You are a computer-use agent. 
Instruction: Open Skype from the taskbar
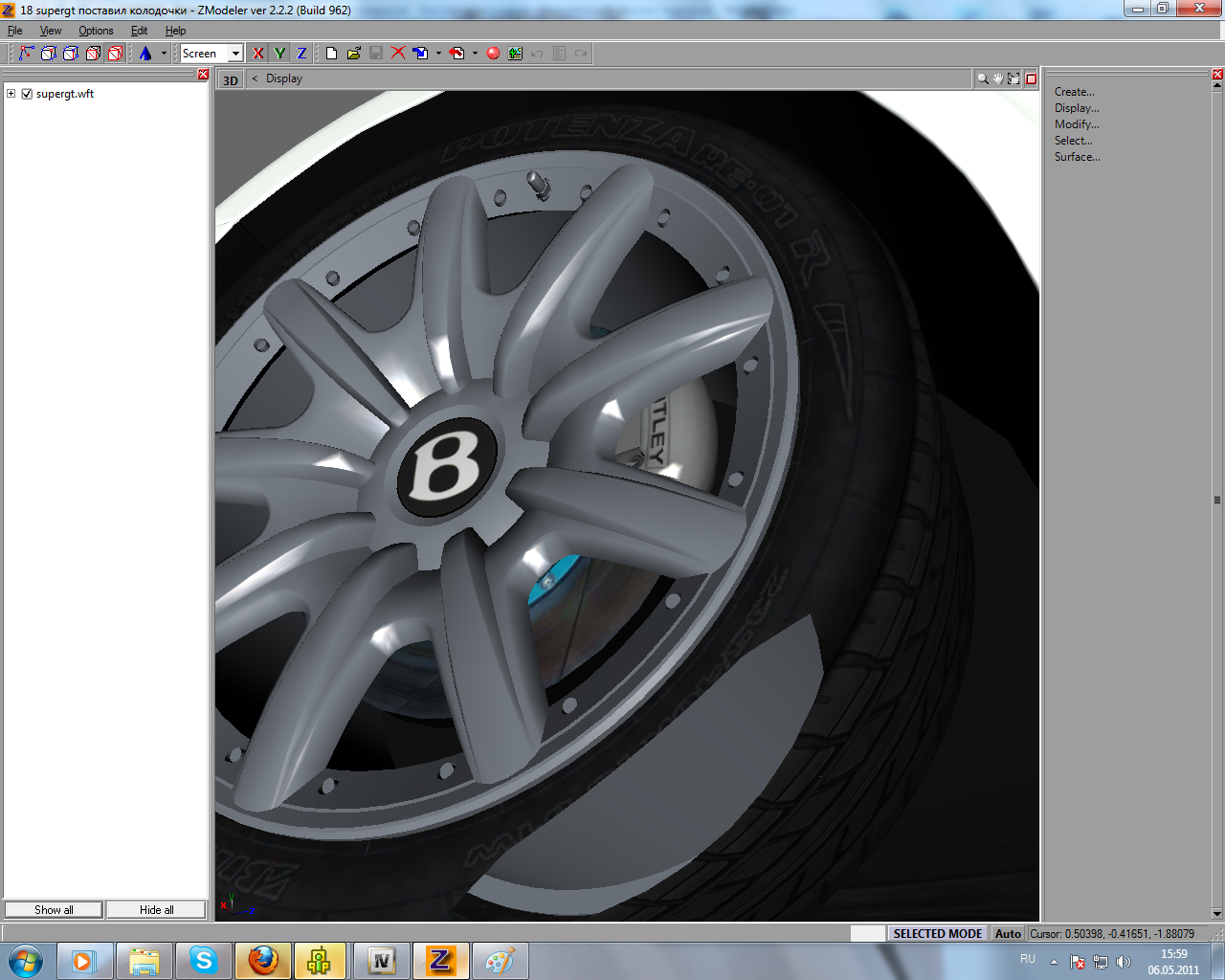point(204,961)
